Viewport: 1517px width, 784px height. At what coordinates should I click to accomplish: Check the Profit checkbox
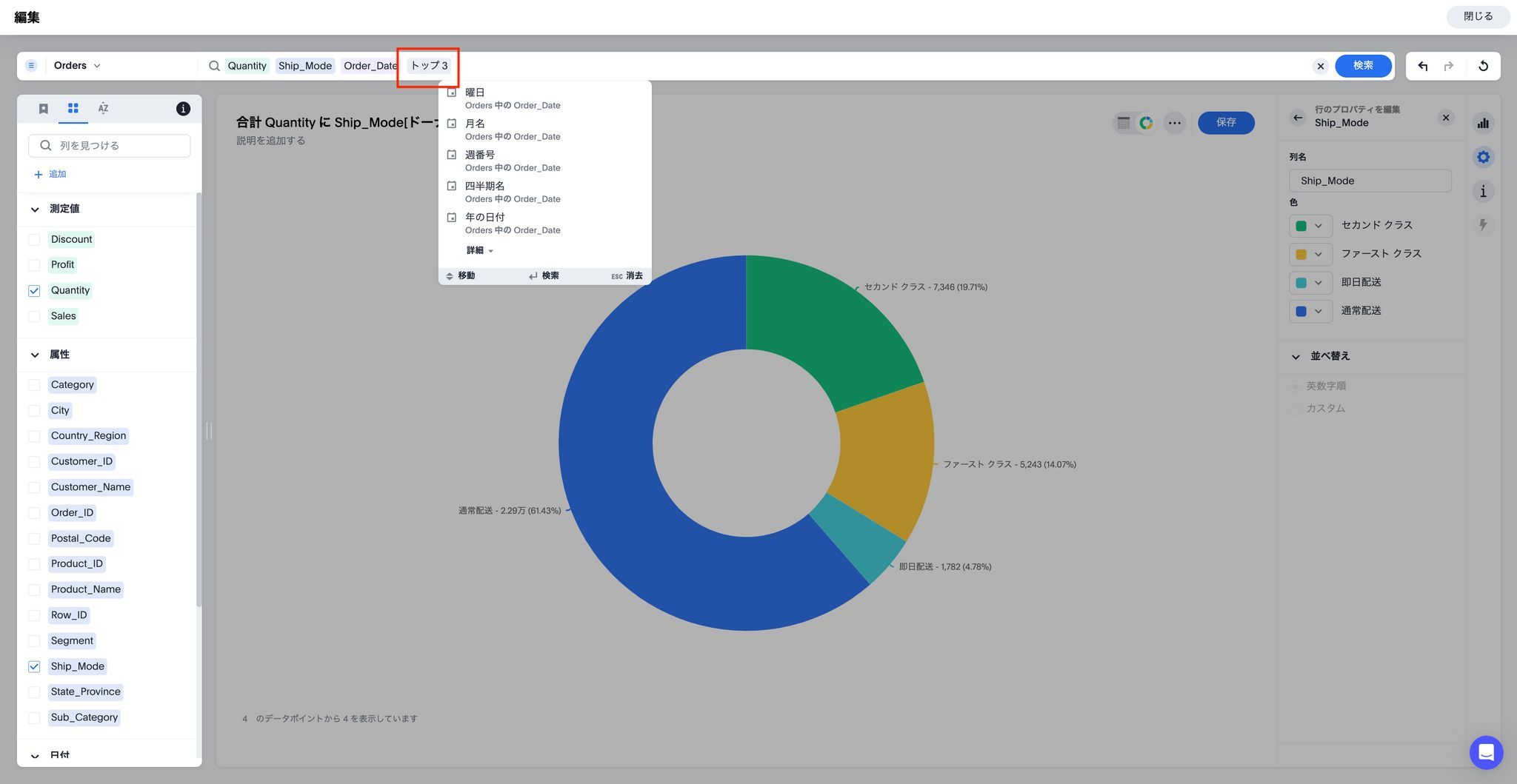tap(34, 265)
